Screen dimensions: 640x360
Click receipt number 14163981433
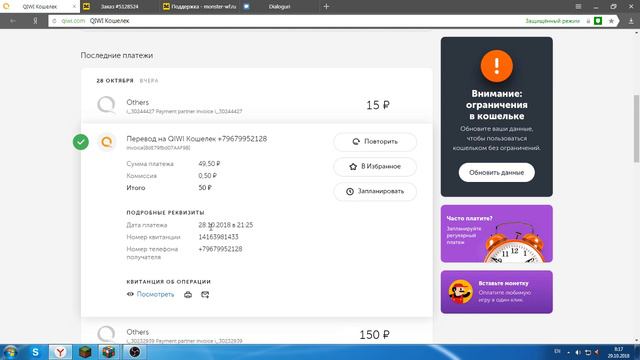pos(218,237)
